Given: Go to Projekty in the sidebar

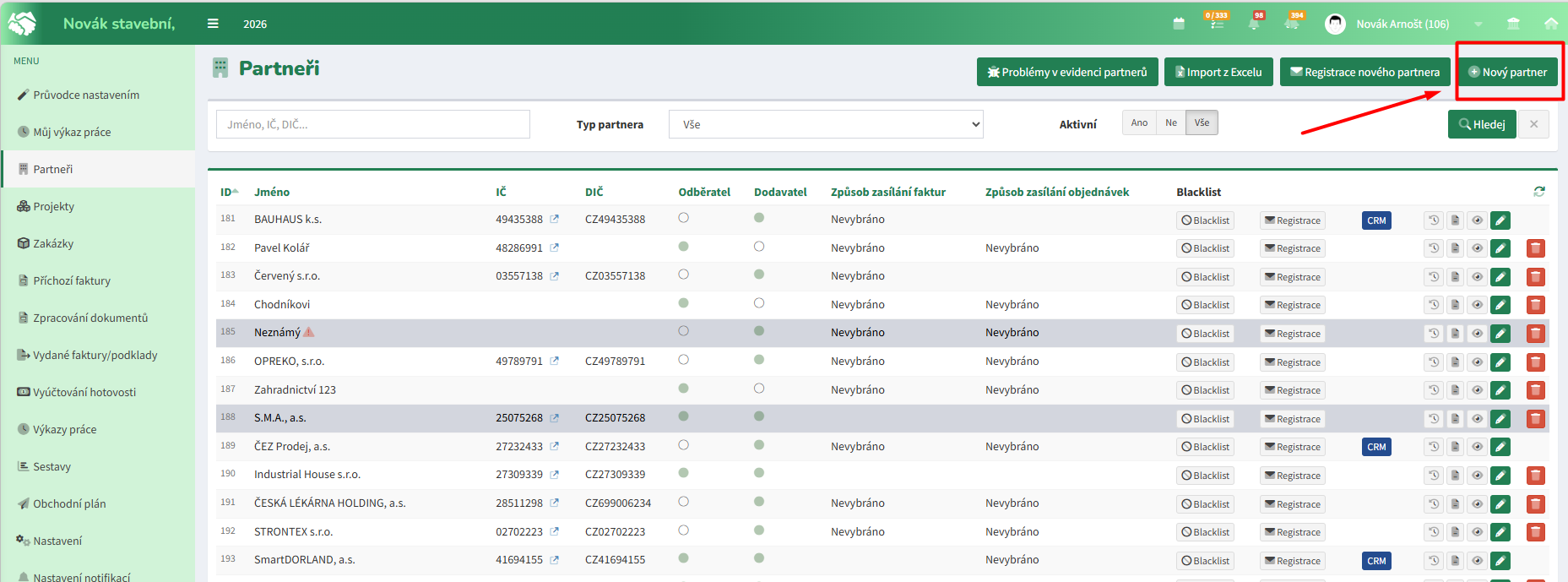Looking at the screenshot, I should tap(53, 206).
